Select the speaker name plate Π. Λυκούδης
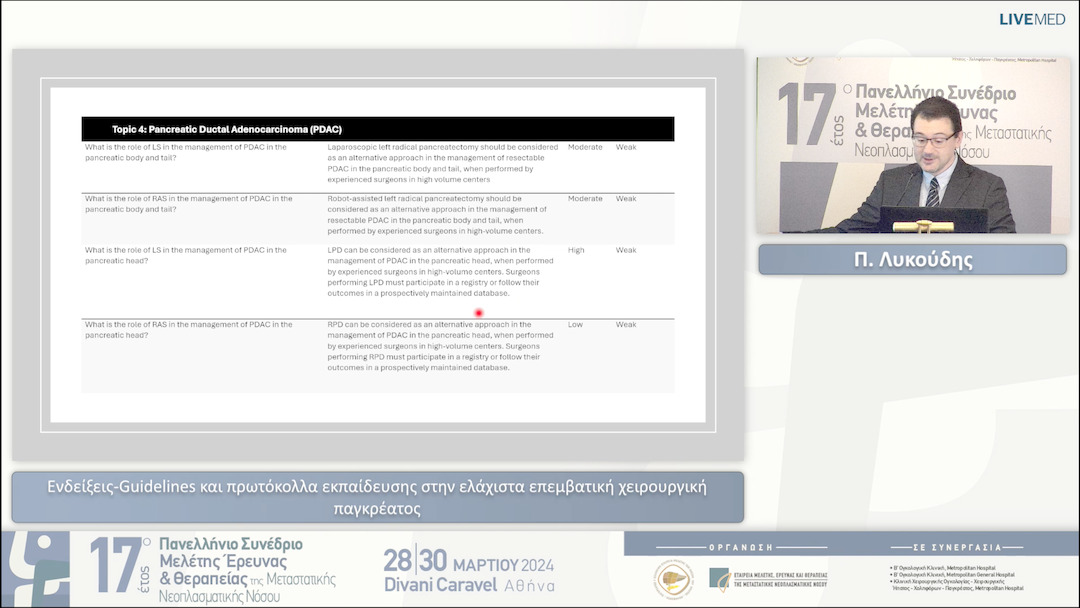This screenshot has width=1080, height=608. (913, 259)
